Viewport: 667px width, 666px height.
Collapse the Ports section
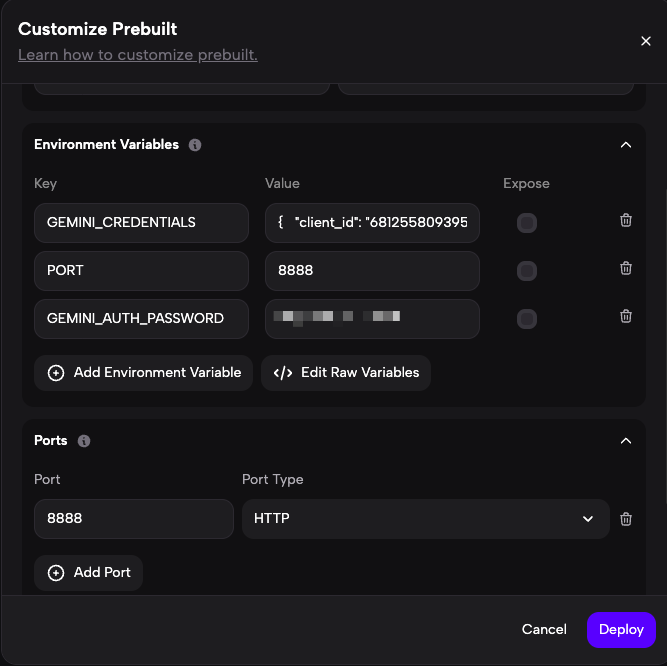(x=626, y=441)
